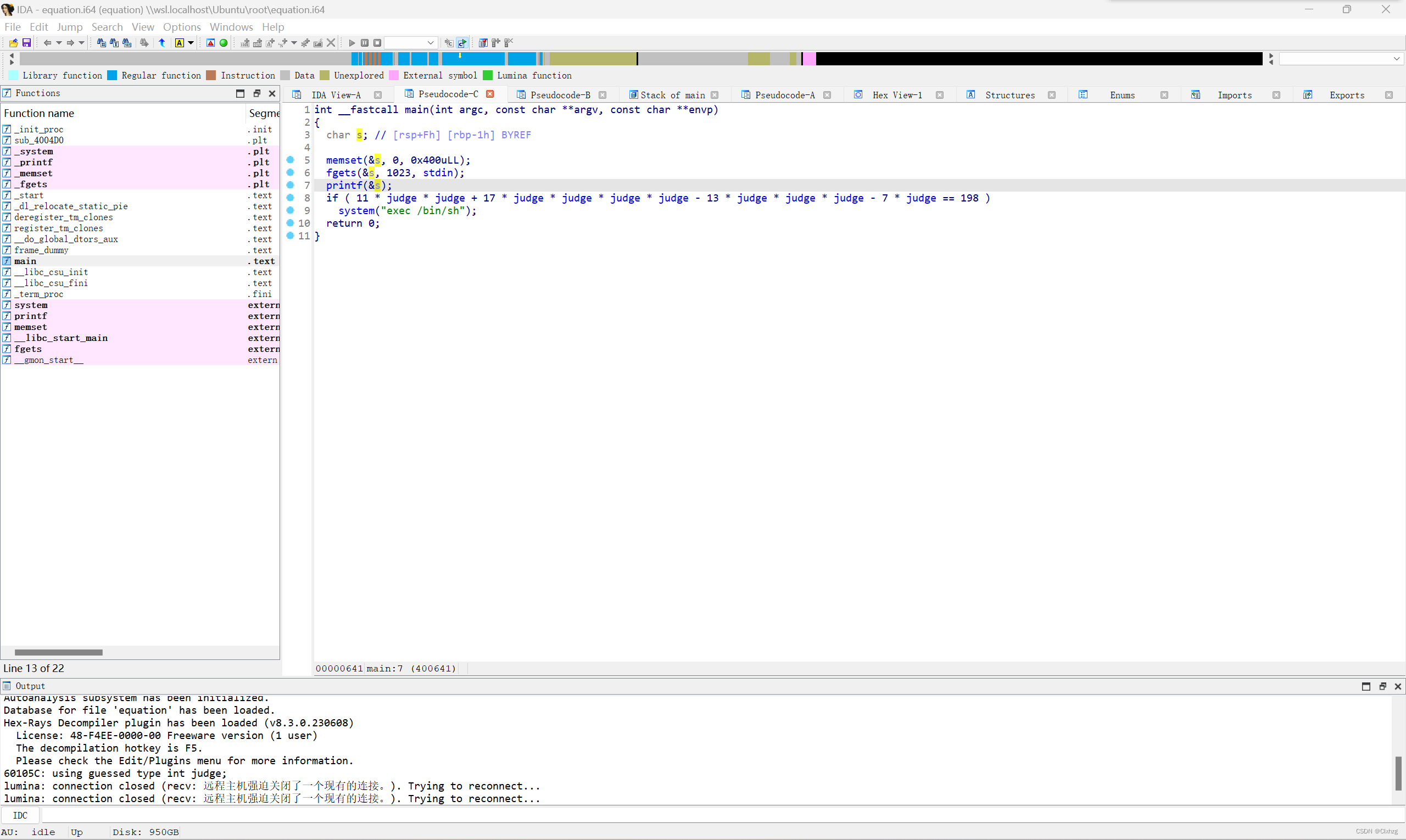Select the main function in list
This screenshot has width=1406, height=840.
(x=25, y=261)
